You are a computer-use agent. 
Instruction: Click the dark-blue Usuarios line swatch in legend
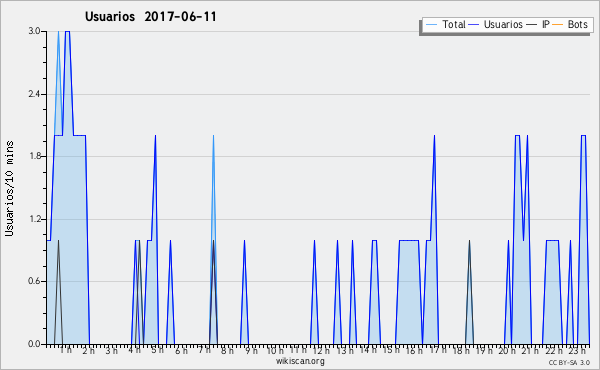474,25
